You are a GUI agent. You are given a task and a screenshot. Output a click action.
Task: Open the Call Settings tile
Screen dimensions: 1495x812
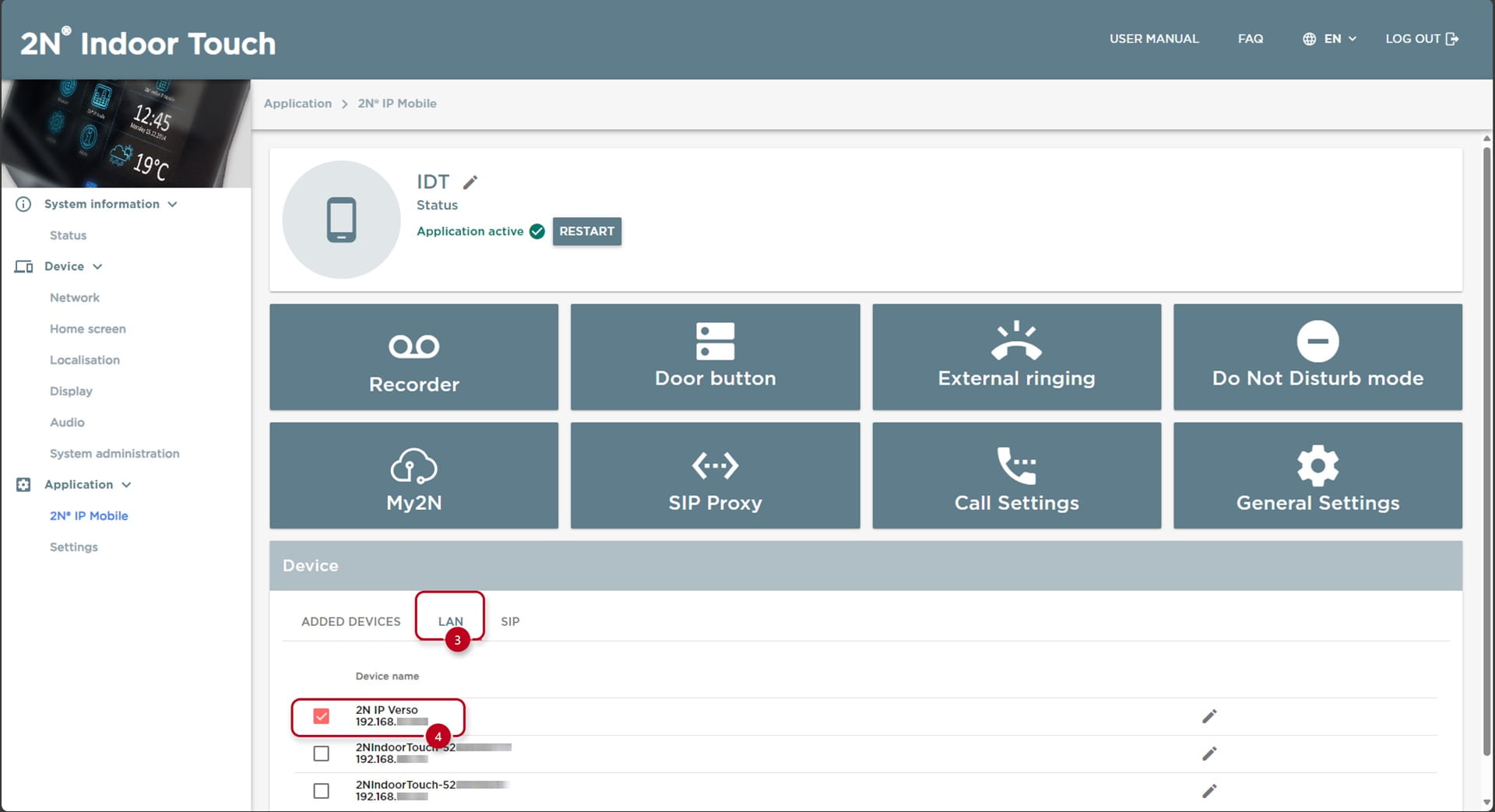1016,475
